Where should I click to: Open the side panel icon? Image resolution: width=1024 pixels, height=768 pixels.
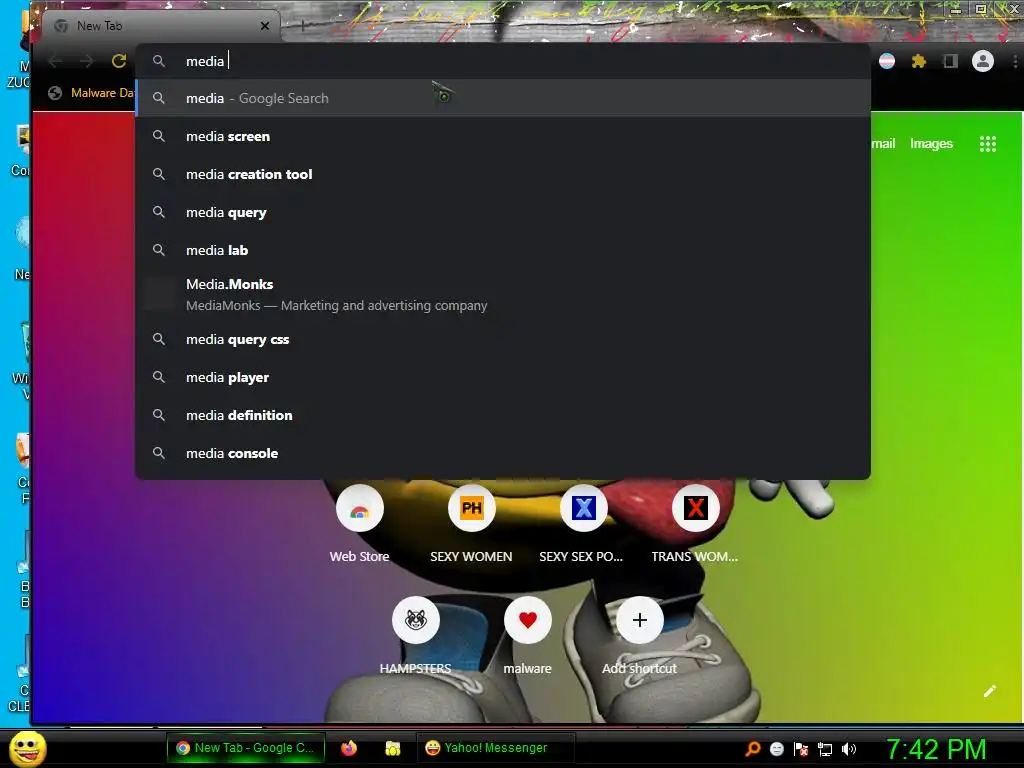coord(951,61)
